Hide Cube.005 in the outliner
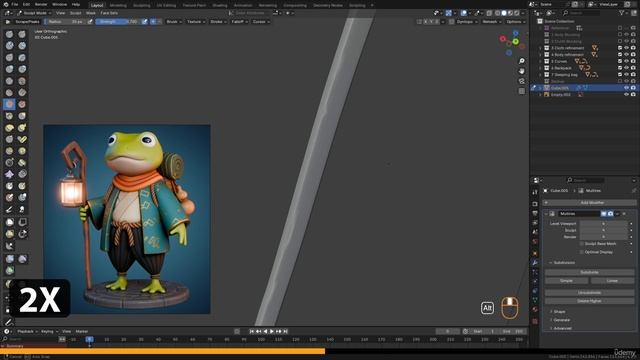Screen dimensions: 640x360 point(627,88)
